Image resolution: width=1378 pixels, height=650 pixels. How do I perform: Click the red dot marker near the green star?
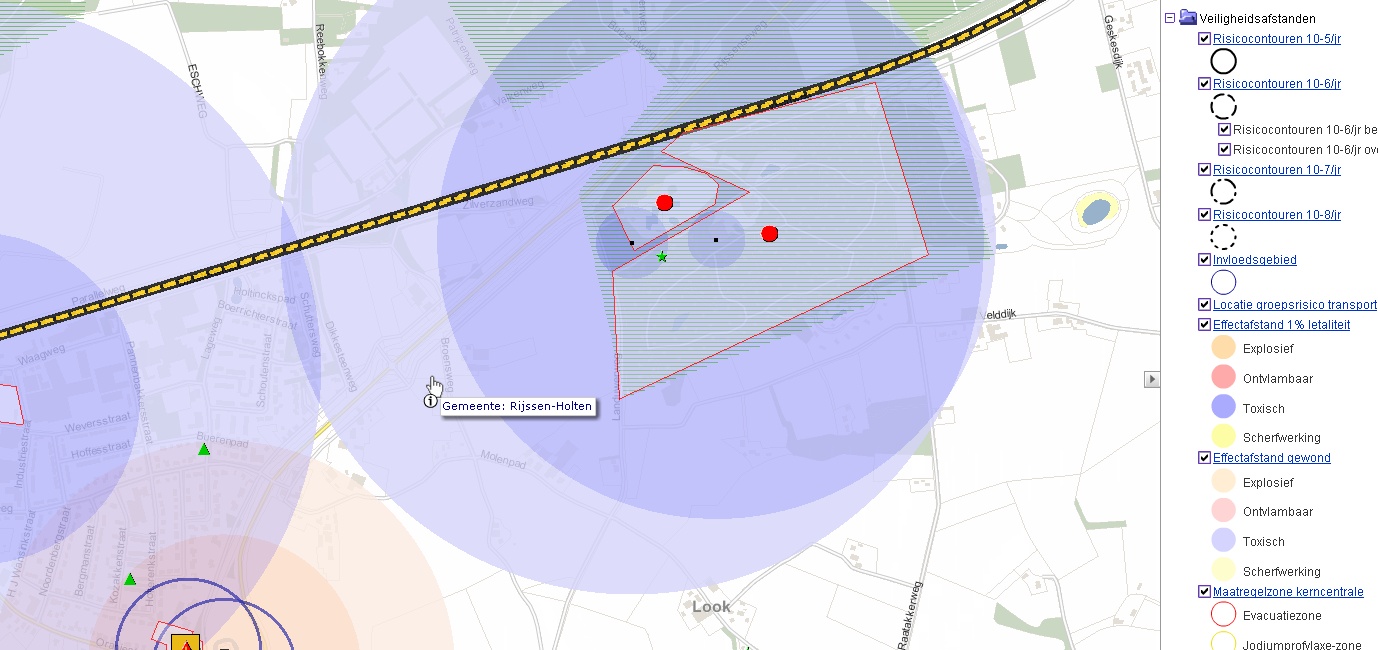[665, 203]
